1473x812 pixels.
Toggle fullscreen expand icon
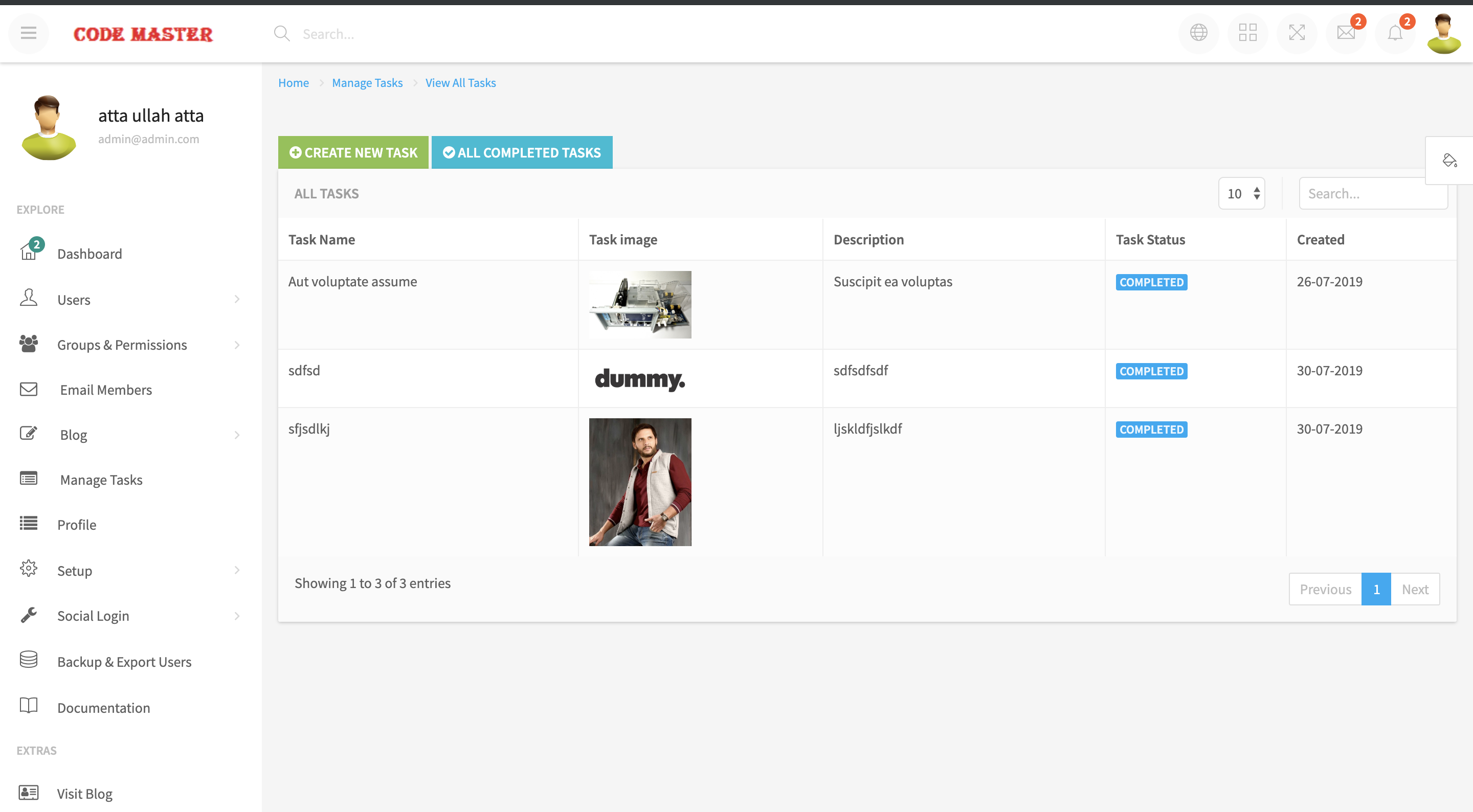pos(1297,33)
